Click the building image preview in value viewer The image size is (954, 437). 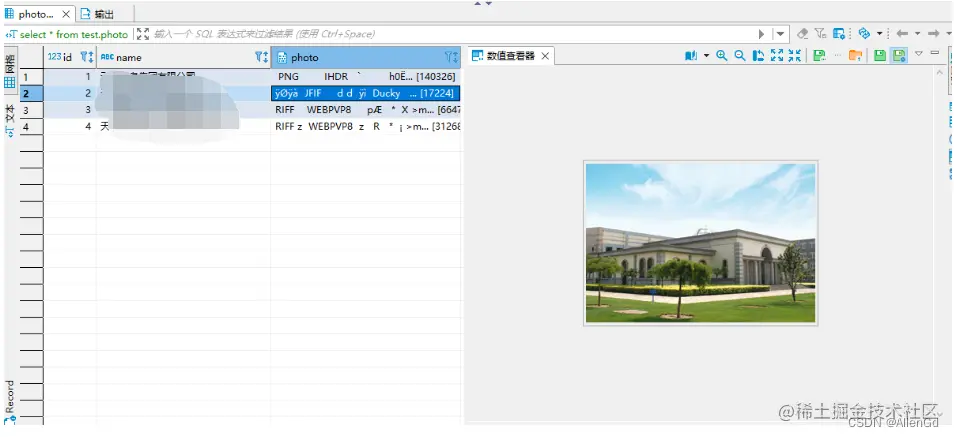tap(700, 243)
